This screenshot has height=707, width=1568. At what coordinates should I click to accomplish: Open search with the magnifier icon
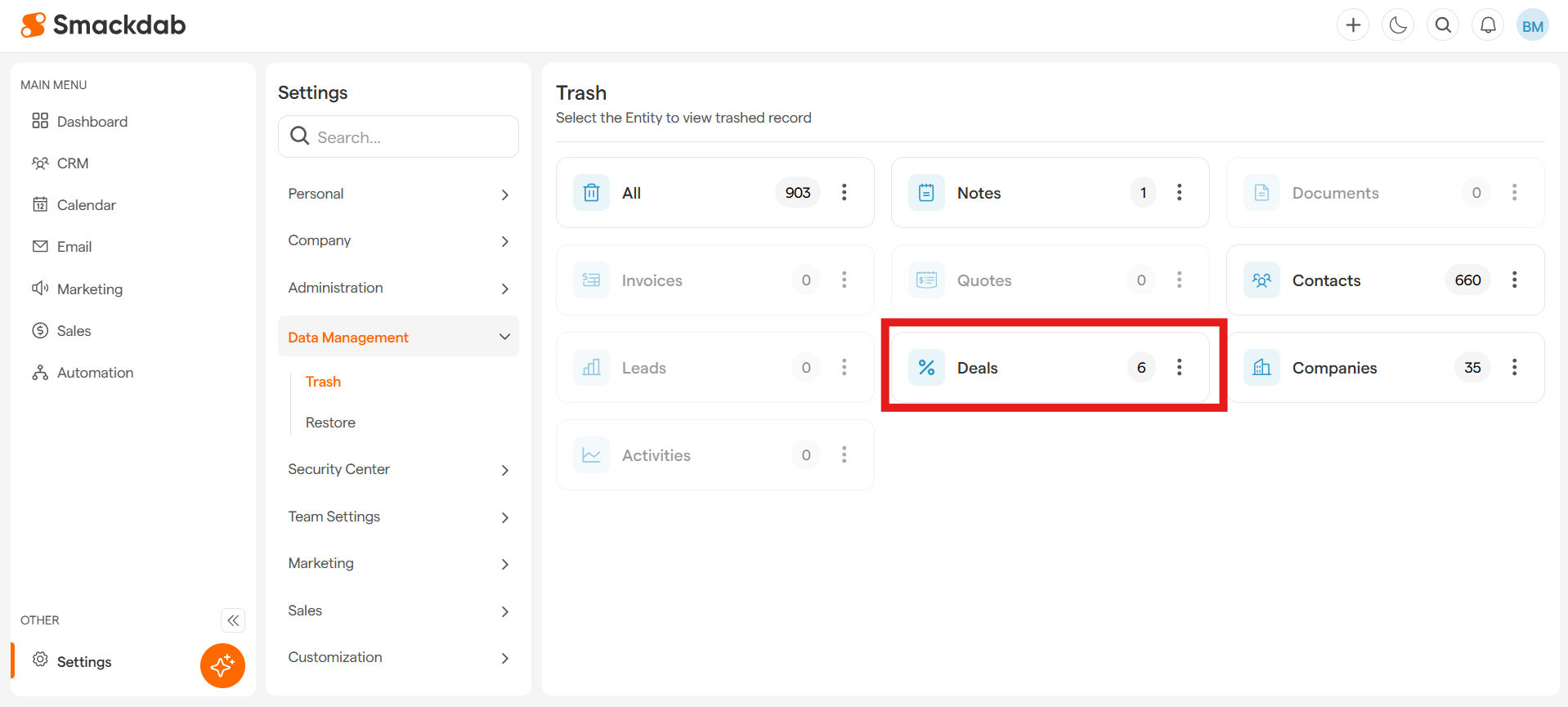tap(1443, 25)
